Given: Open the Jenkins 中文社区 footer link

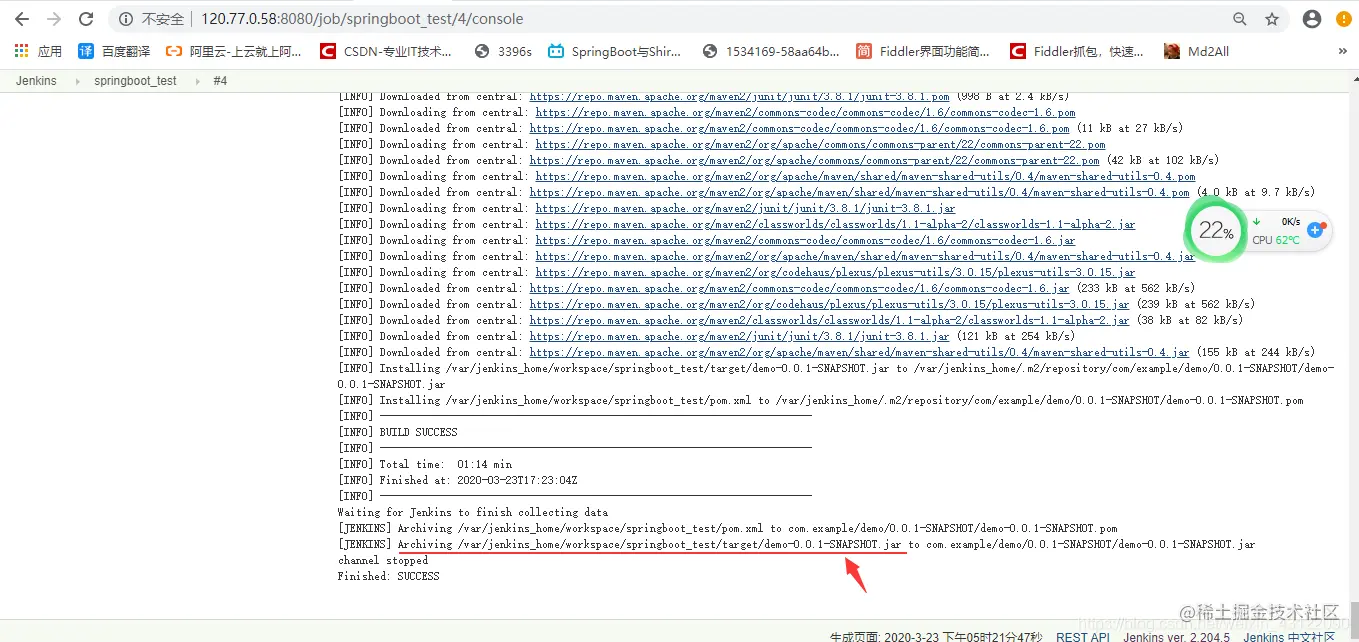Looking at the screenshot, I should click(x=1289, y=636).
